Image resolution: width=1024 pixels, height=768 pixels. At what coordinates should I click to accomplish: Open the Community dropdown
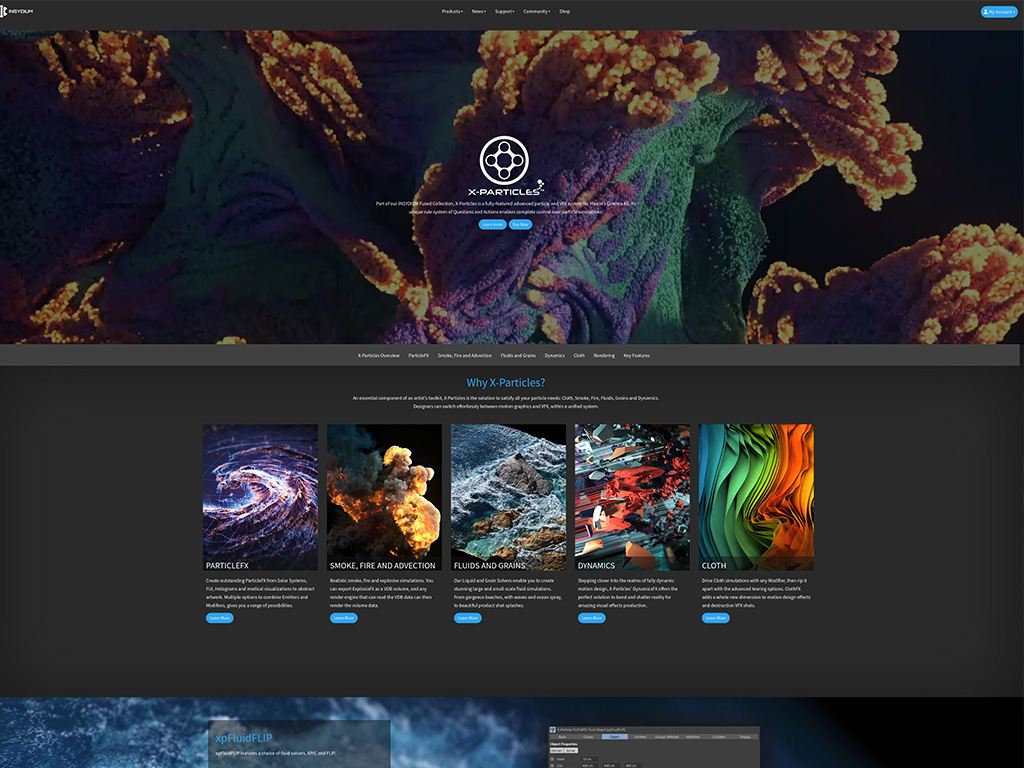point(537,12)
